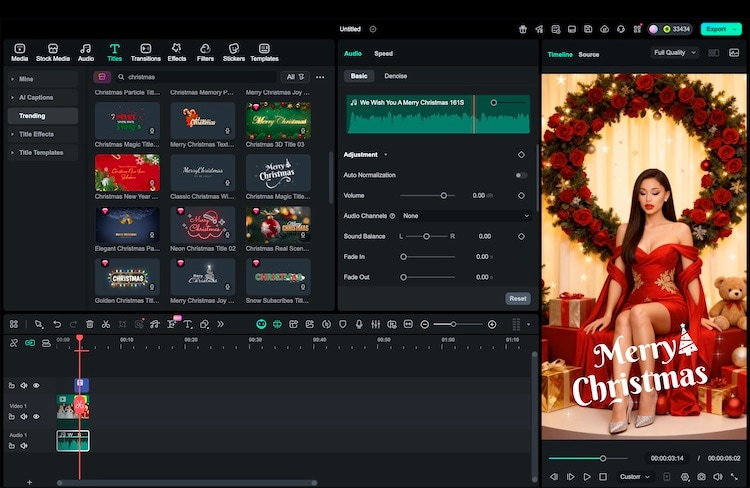The image size is (750, 488).
Task: Select the Text tool in timeline toolbar
Action: 188,324
